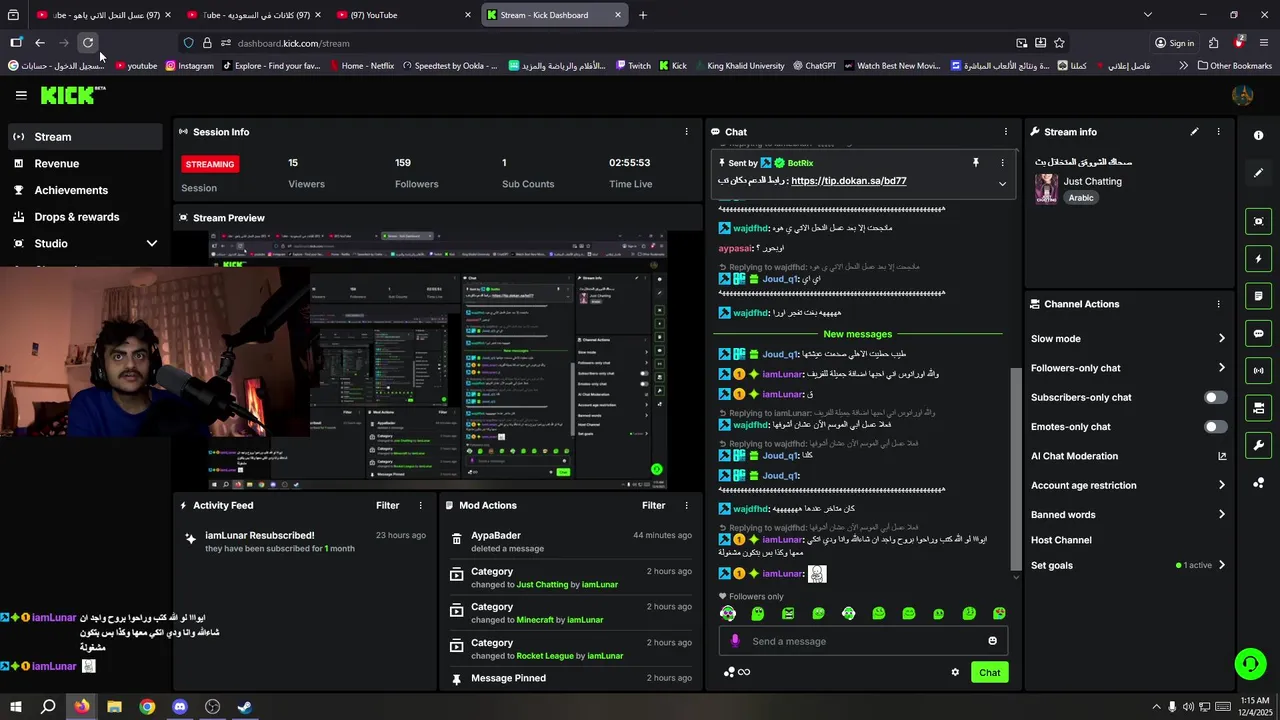1280x720 pixels.
Task: Unpin the BotRix pinned message
Action: 976,162
